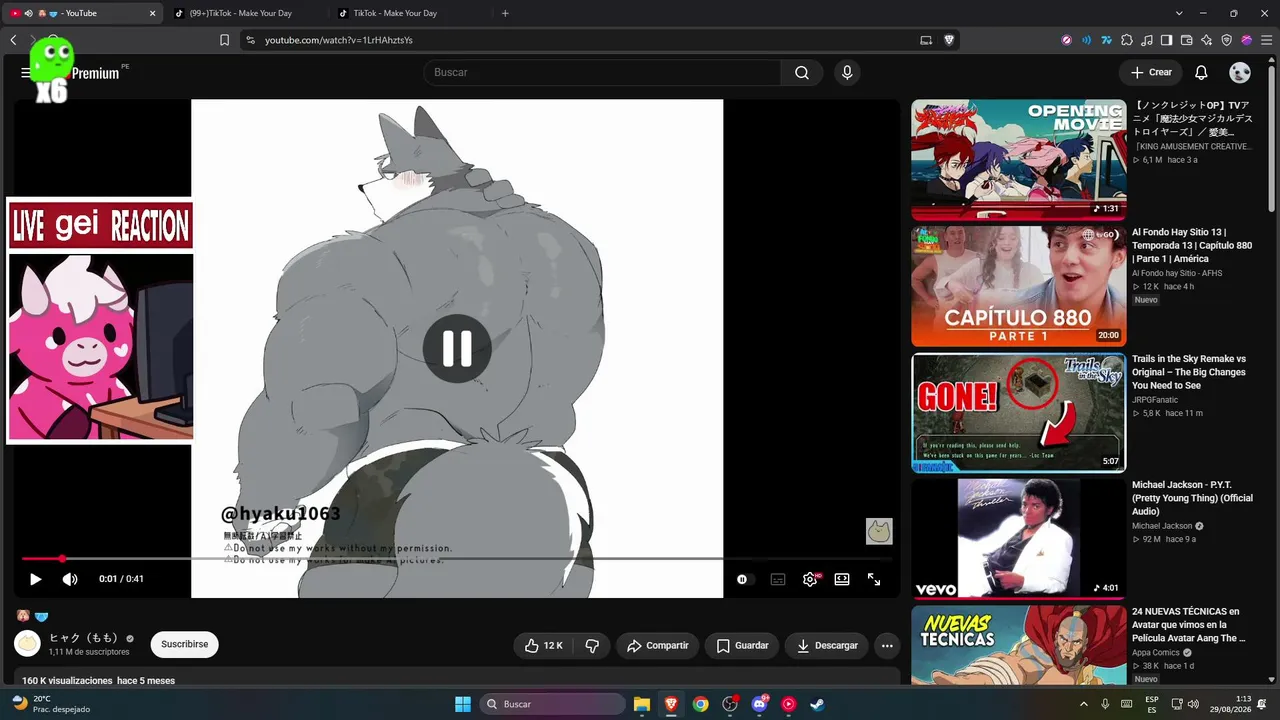Open the media control music-note icon

1147,40
